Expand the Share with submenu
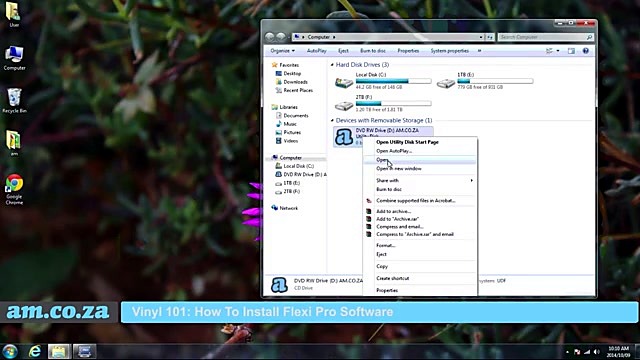The width and height of the screenshot is (640, 360). 419,180
